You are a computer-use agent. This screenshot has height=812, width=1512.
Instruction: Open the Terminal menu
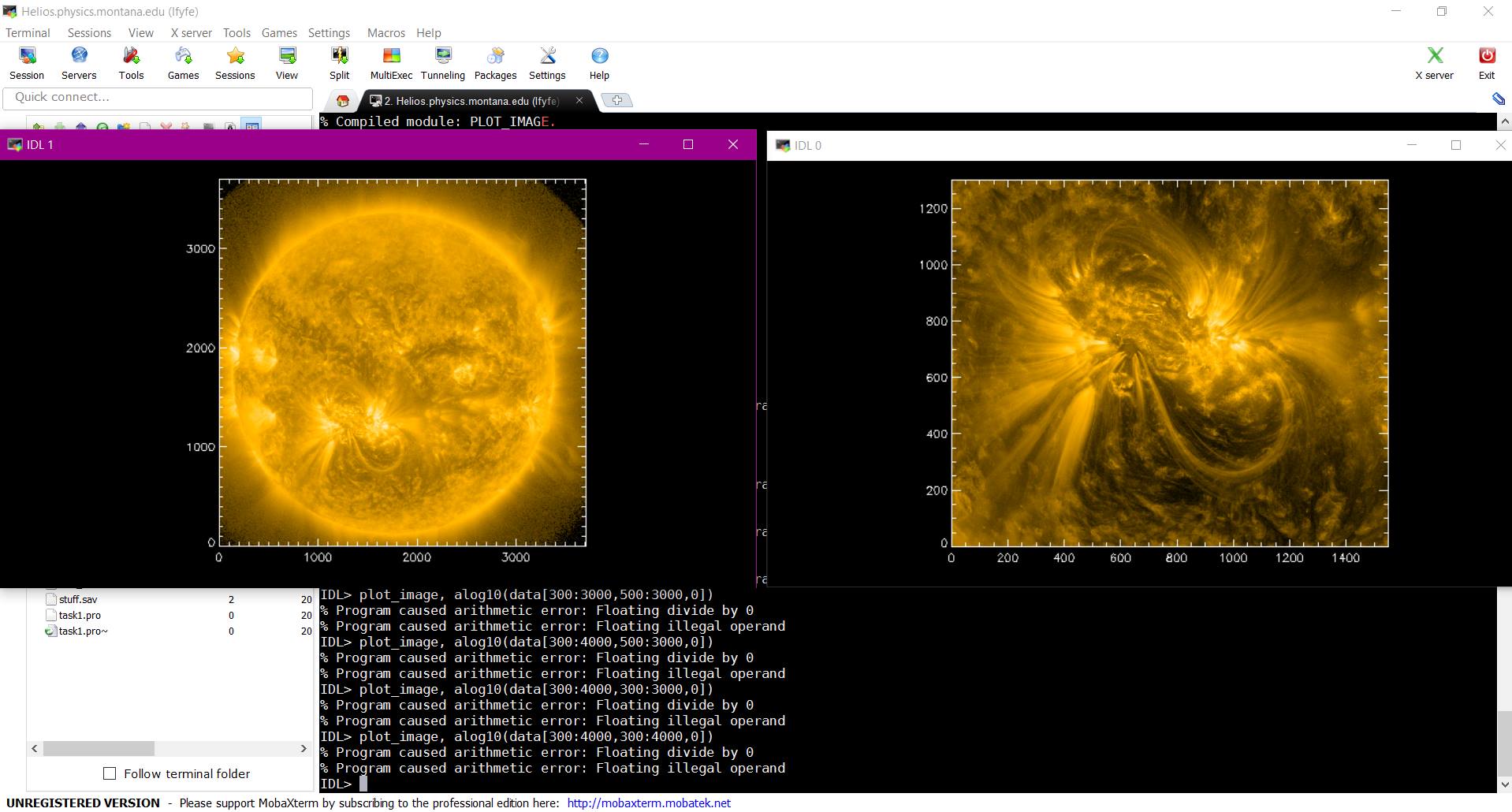[x=28, y=32]
